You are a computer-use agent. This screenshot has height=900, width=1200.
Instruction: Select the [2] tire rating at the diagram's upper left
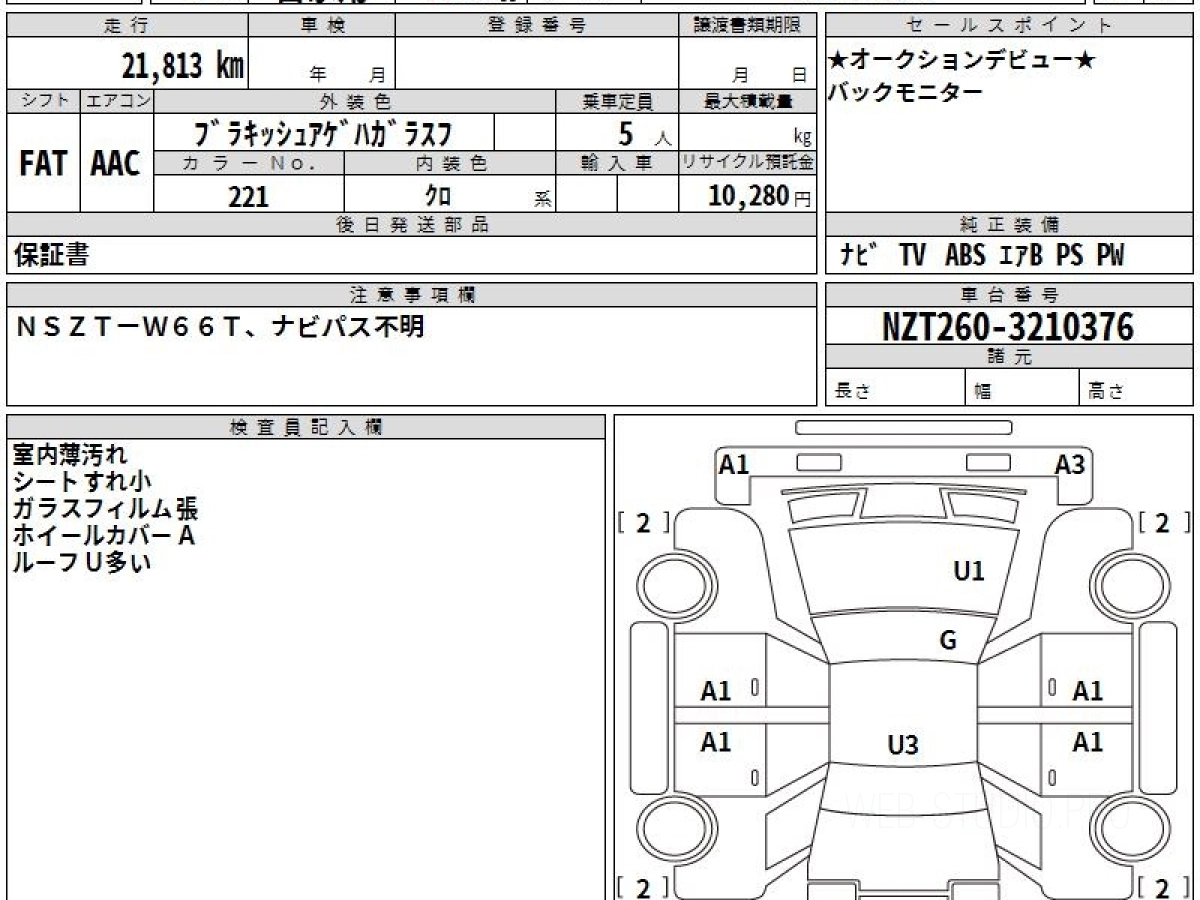(x=643, y=522)
